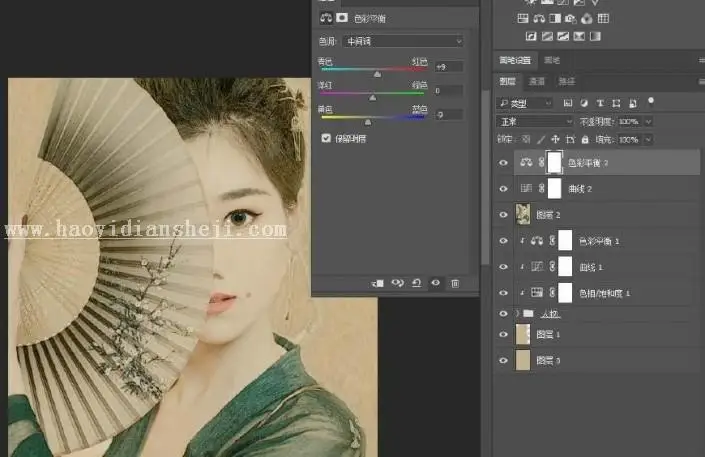705x457 pixels.
Task: Add Channel Mixer adjustment icon
Action: [587, 18]
